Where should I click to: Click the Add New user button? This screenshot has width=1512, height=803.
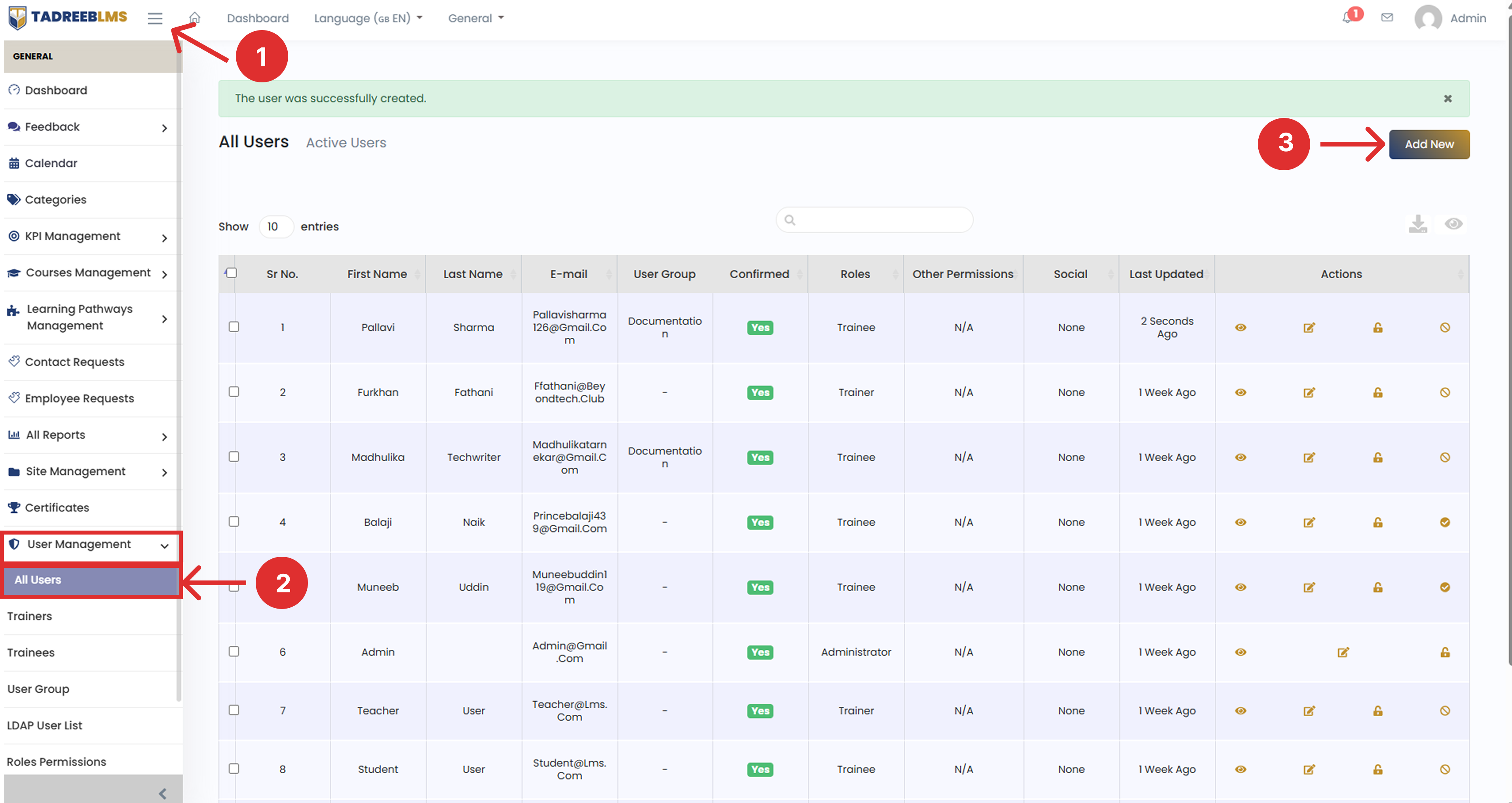[1429, 145]
